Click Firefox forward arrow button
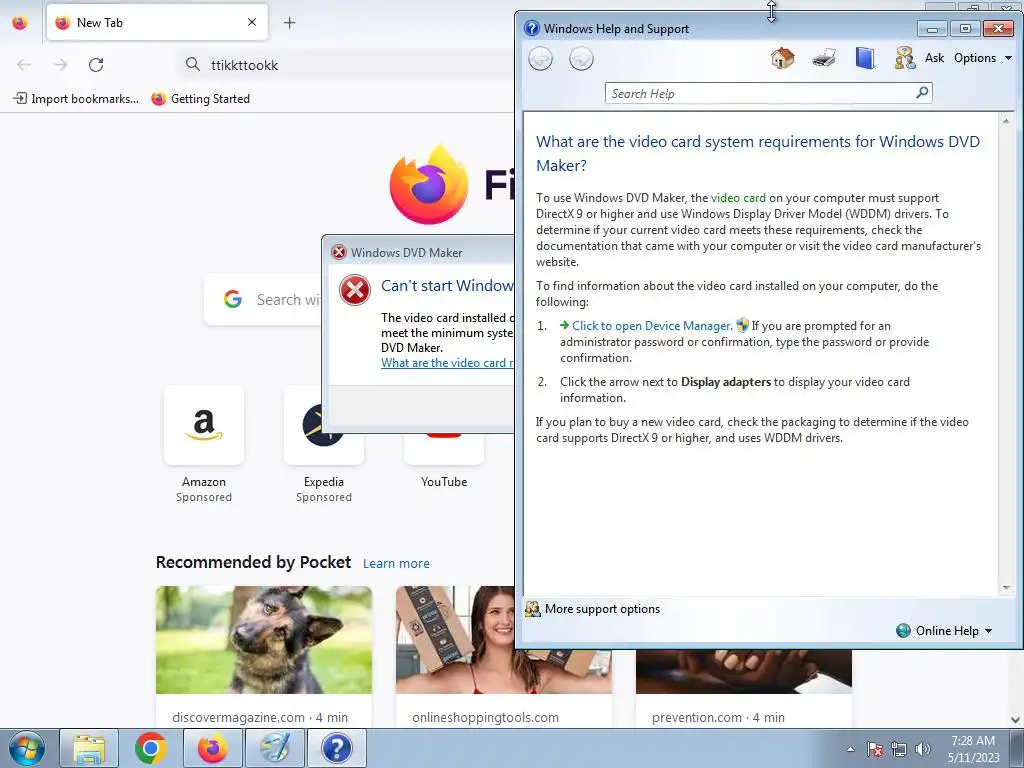Image resolution: width=1024 pixels, height=768 pixels. pyautogui.click(x=60, y=65)
